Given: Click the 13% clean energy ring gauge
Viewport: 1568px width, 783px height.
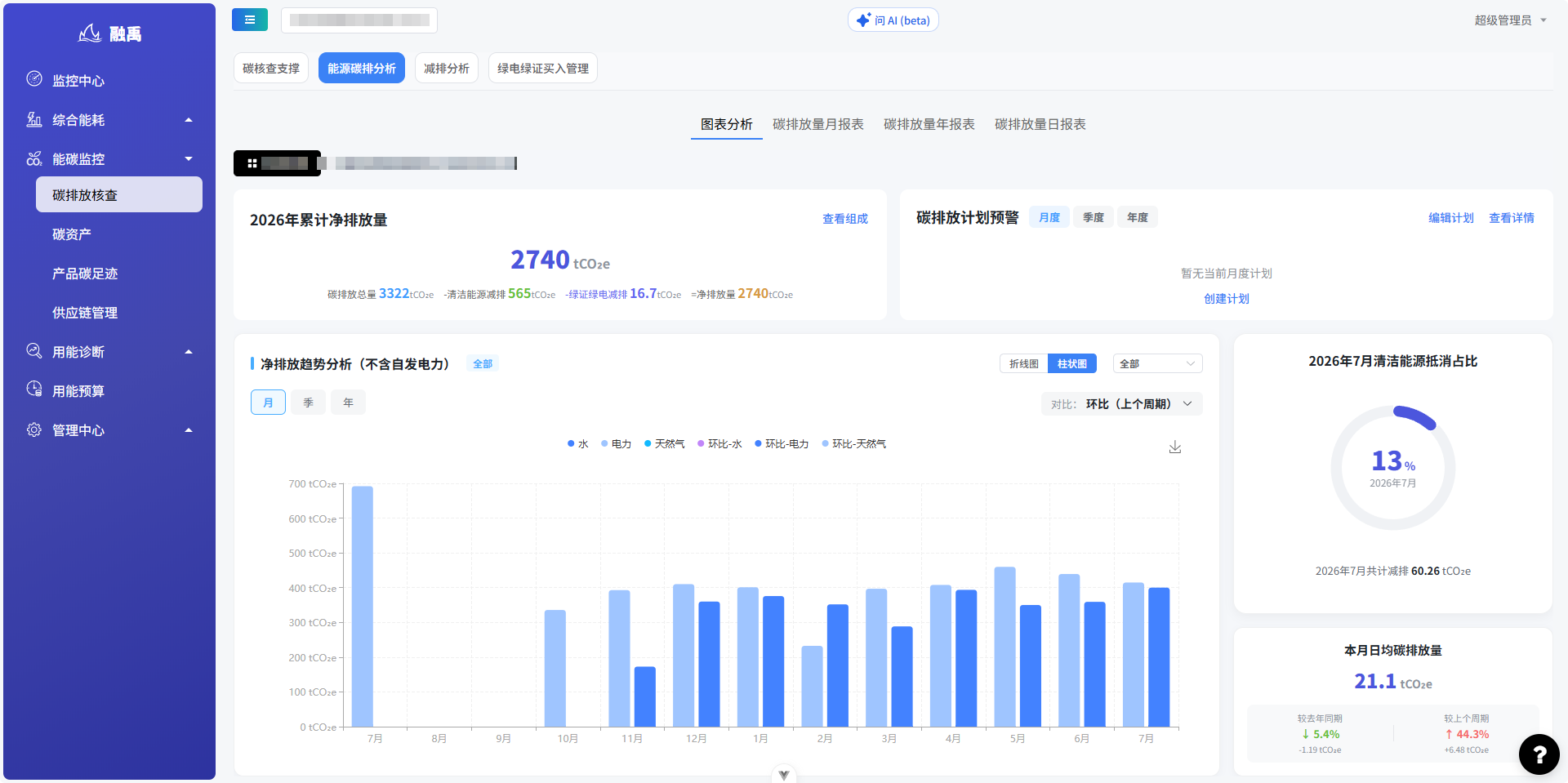Looking at the screenshot, I should [x=1393, y=468].
